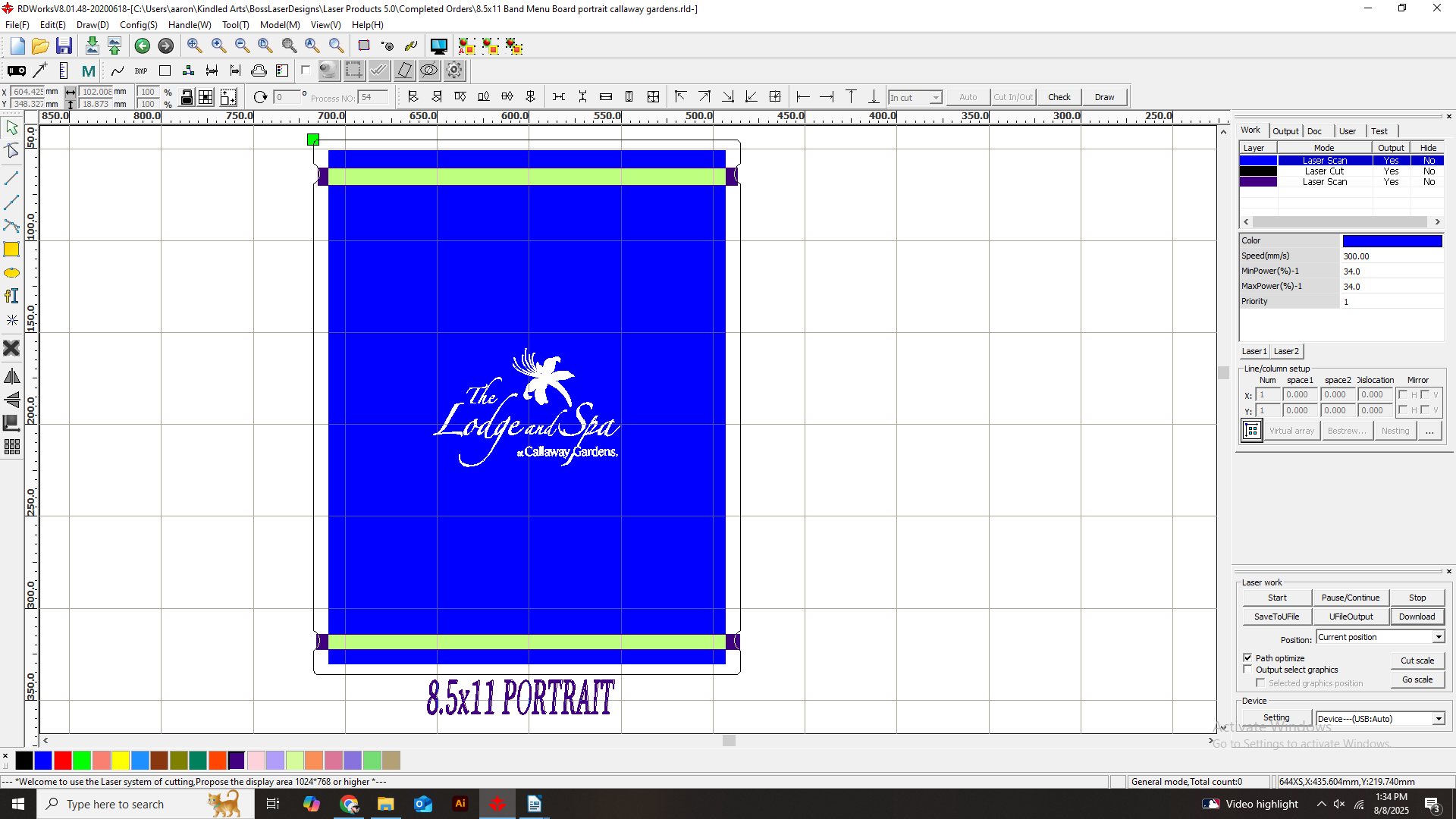The height and width of the screenshot is (819, 1456).
Task: Select the Rectangle drawing tool
Action: (x=11, y=249)
